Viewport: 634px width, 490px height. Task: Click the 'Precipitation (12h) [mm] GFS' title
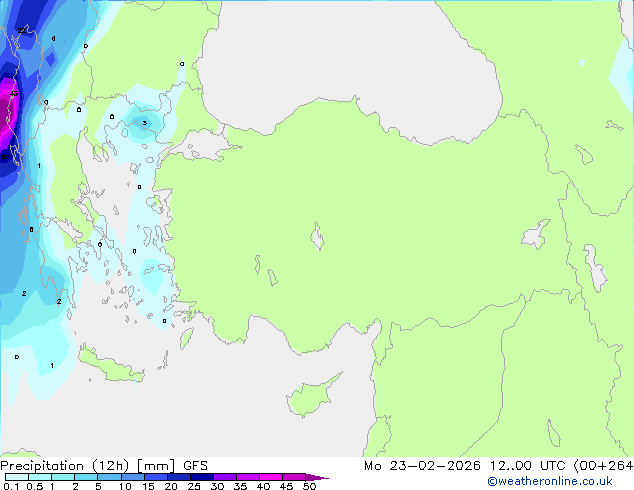point(104,466)
